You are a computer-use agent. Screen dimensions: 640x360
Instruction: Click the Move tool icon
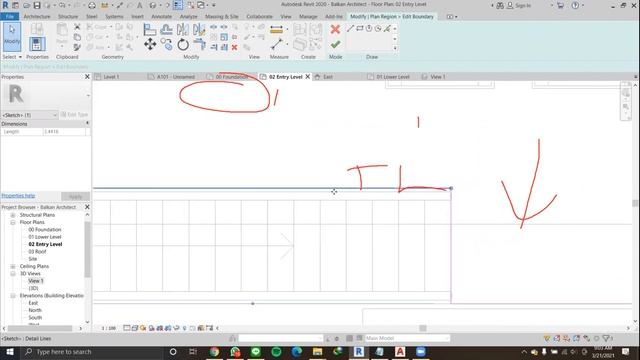[150, 44]
